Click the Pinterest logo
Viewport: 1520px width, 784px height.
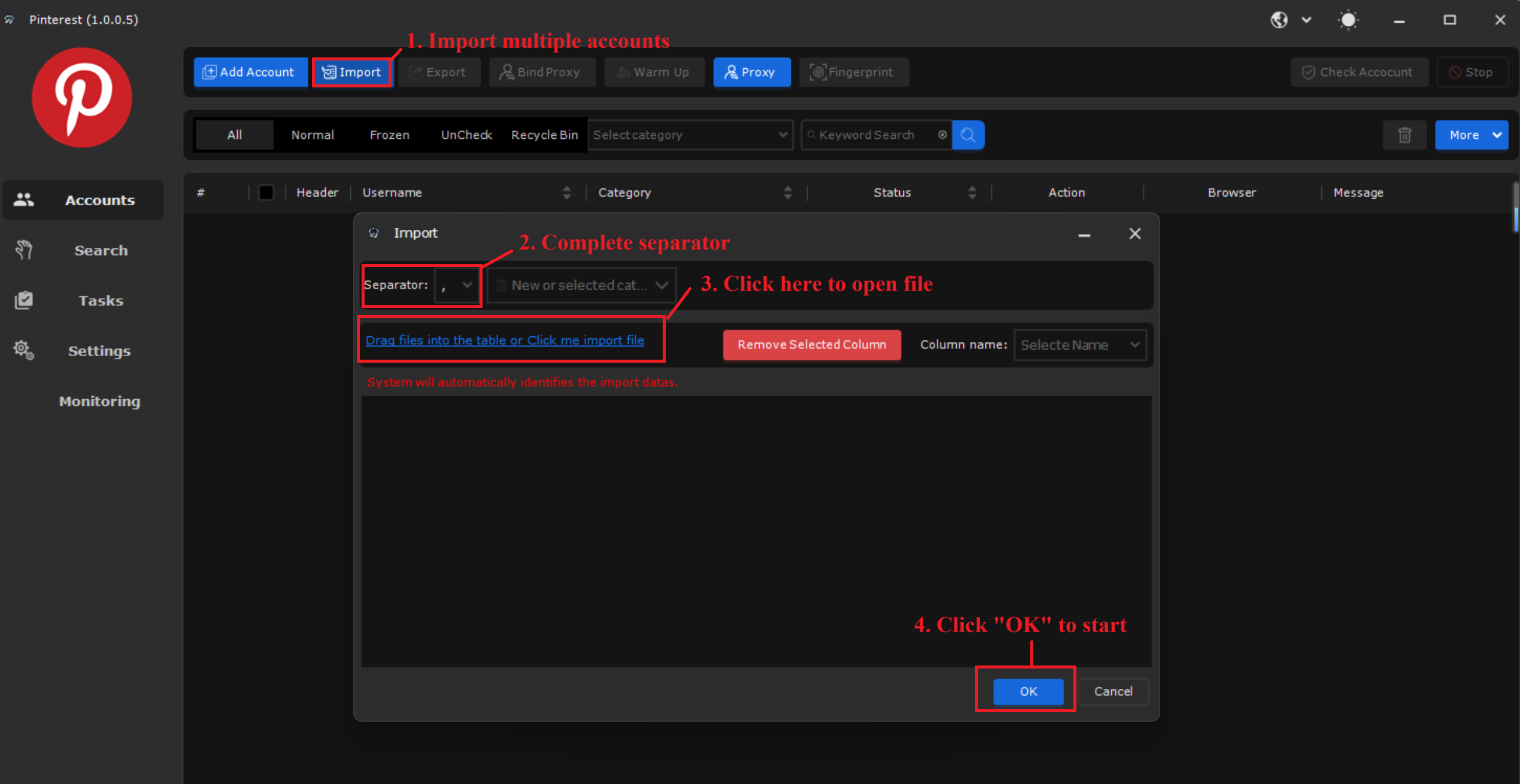click(x=82, y=98)
